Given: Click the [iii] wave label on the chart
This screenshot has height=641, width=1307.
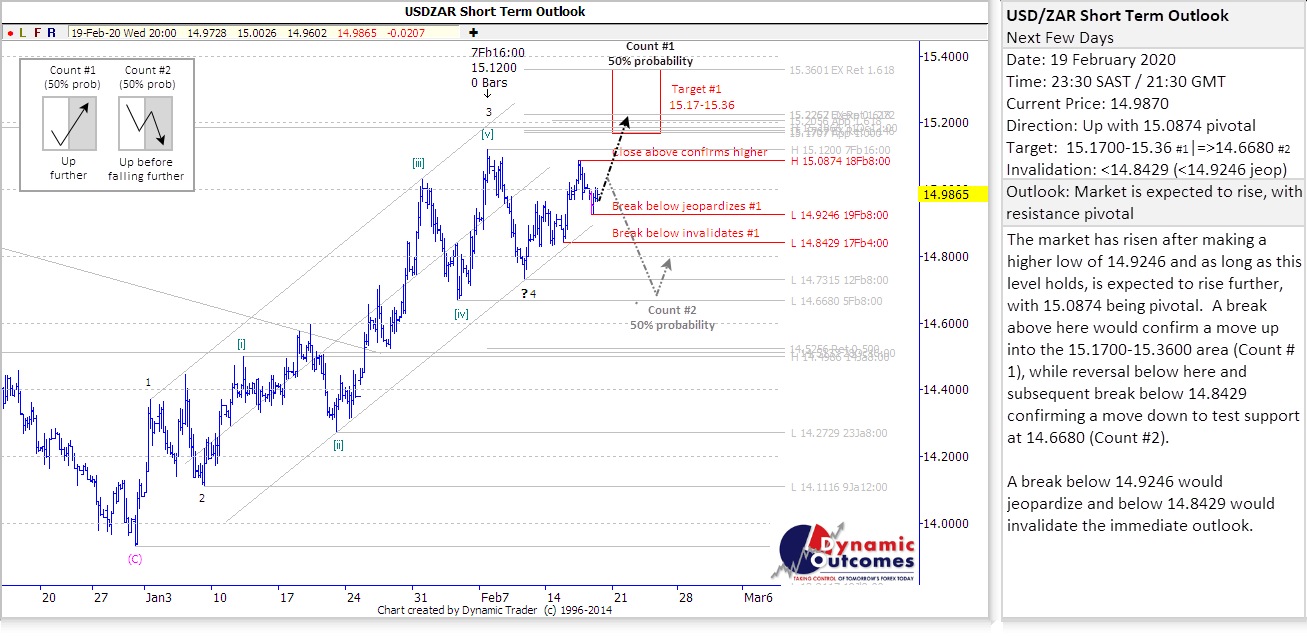Looking at the screenshot, I should pos(420,163).
